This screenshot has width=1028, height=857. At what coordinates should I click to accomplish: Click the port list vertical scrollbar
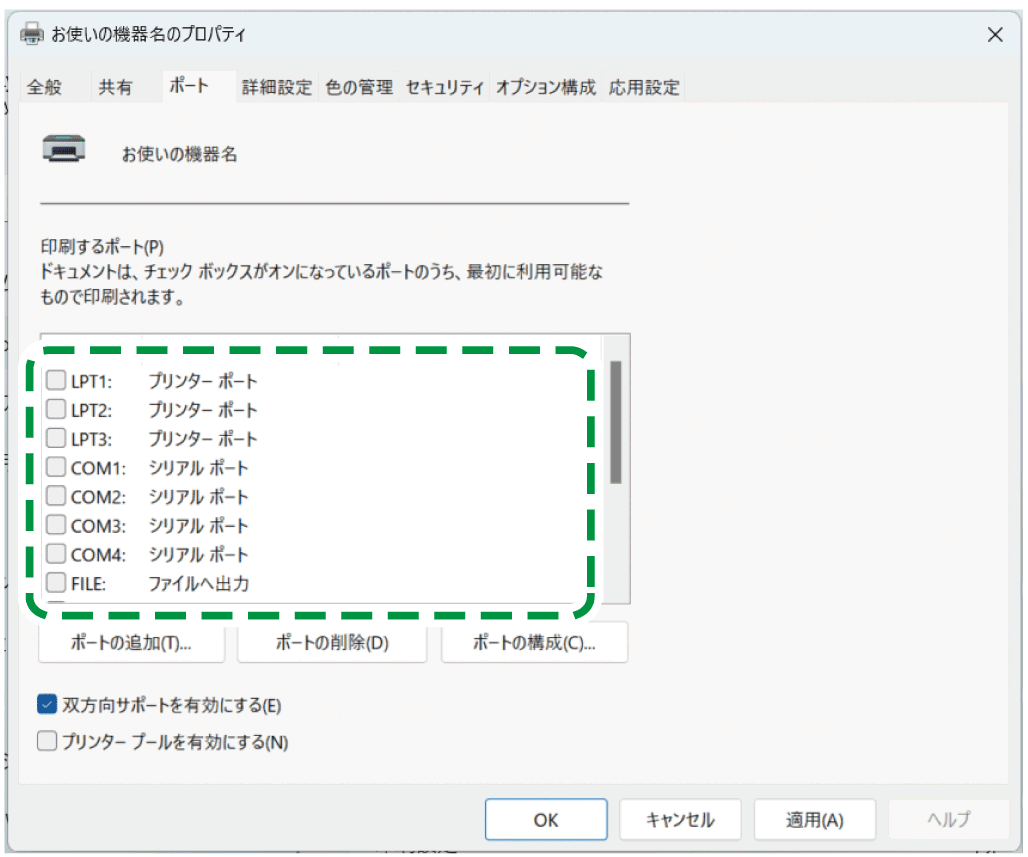[616, 422]
